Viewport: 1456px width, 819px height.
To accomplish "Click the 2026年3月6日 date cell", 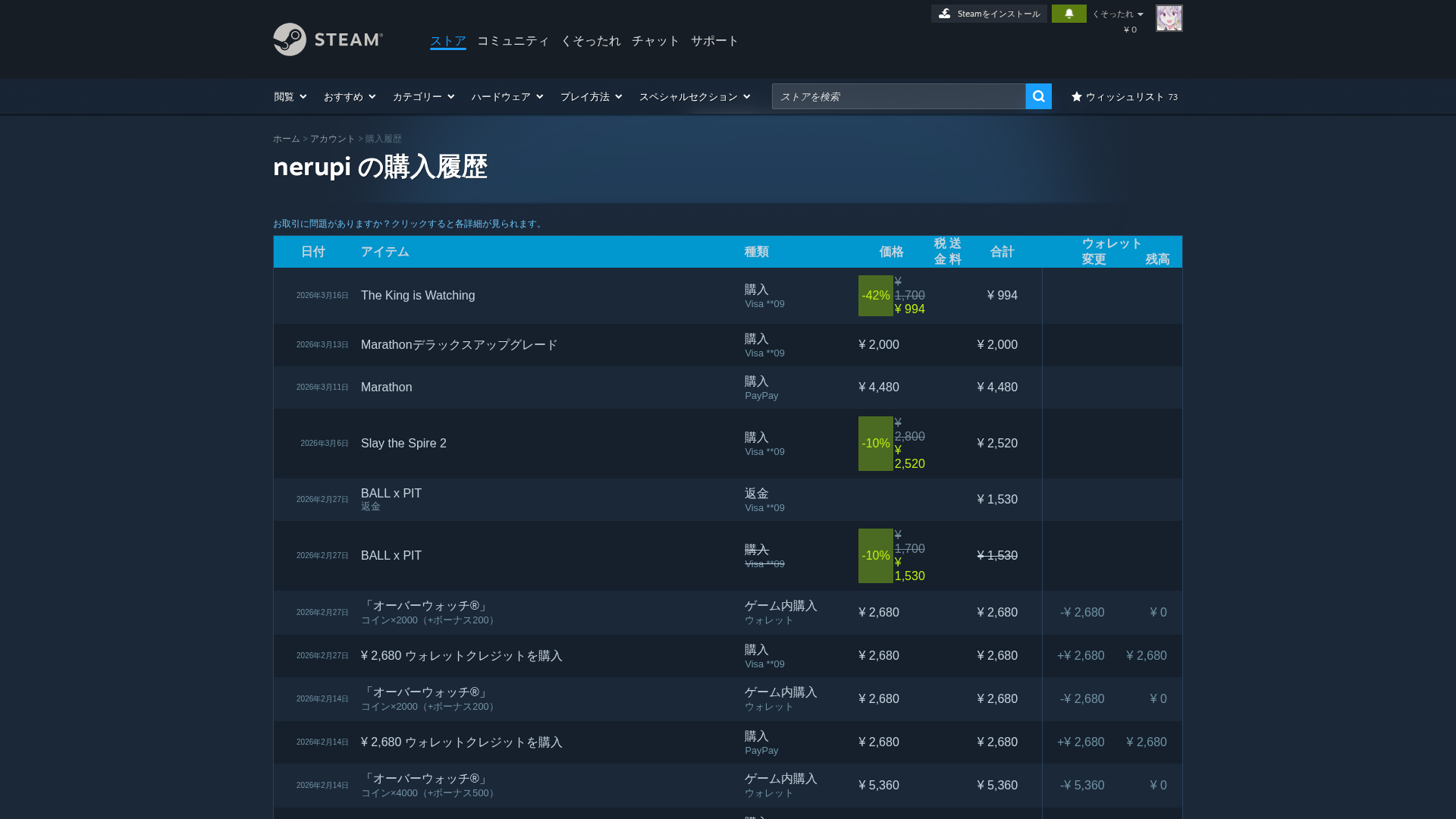I will click(325, 444).
